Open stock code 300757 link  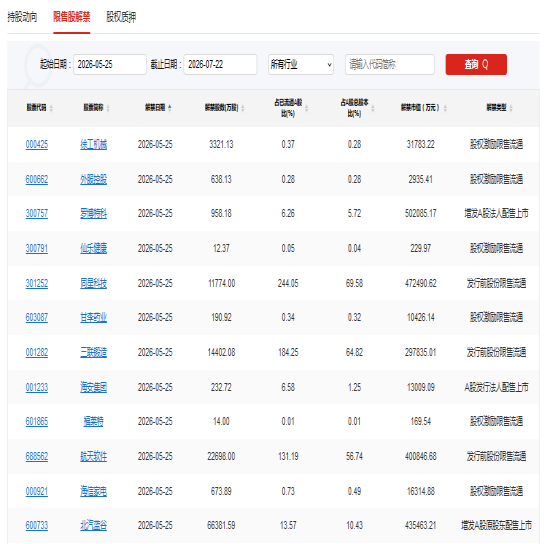coord(37,214)
